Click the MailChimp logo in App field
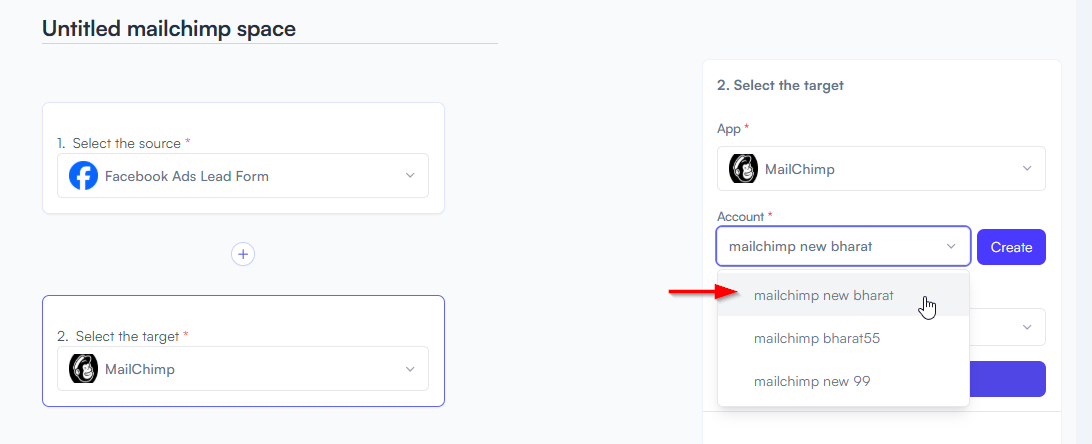This screenshot has width=1092, height=444. tap(743, 168)
